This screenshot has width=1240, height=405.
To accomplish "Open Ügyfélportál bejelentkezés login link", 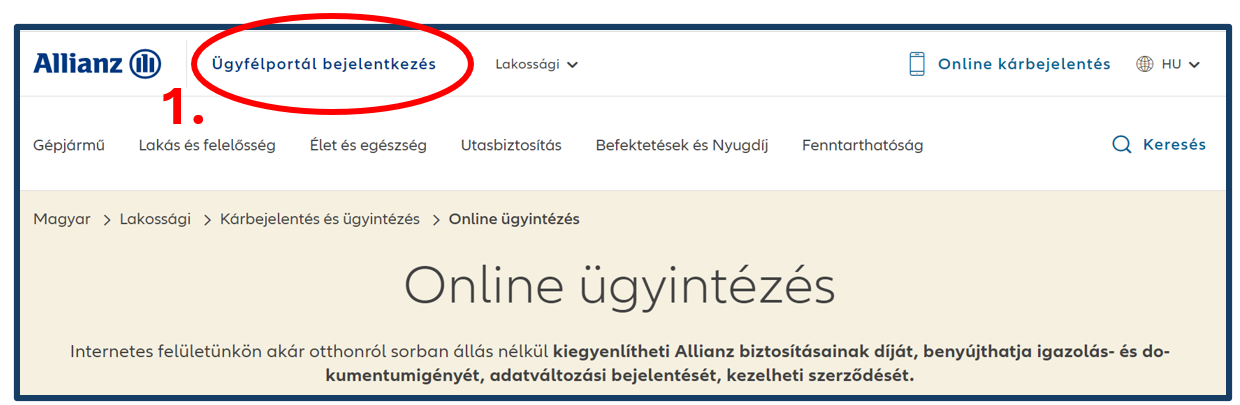I will tap(324, 64).
